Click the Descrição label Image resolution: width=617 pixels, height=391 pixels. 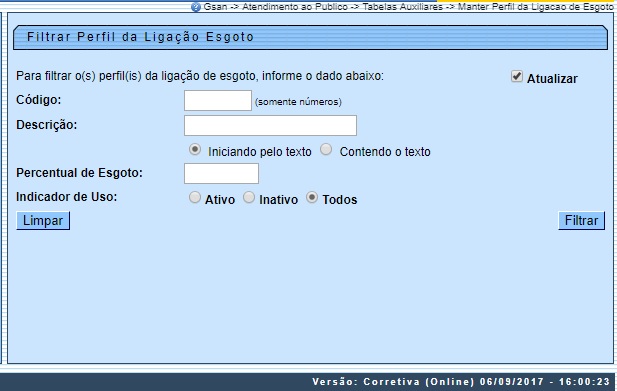tap(46, 125)
